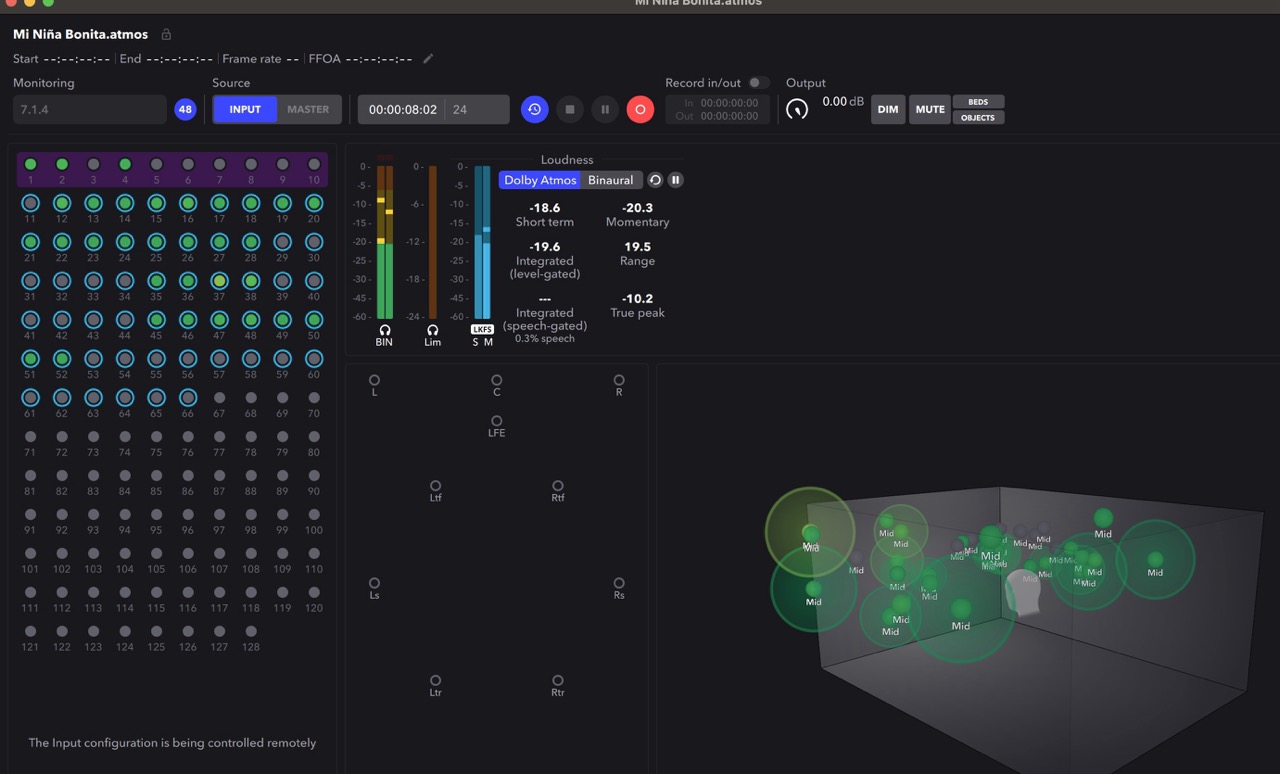This screenshot has width=1280, height=774.
Task: Pause the loudness metering
Action: point(676,180)
